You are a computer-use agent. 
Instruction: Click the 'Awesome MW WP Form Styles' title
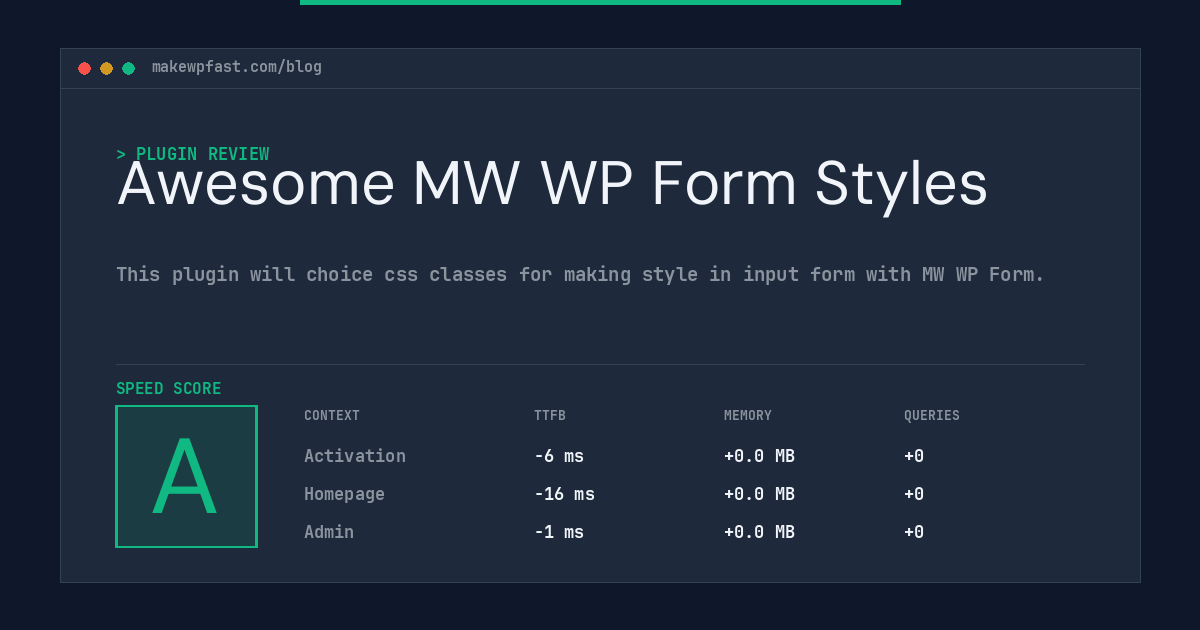click(x=552, y=185)
